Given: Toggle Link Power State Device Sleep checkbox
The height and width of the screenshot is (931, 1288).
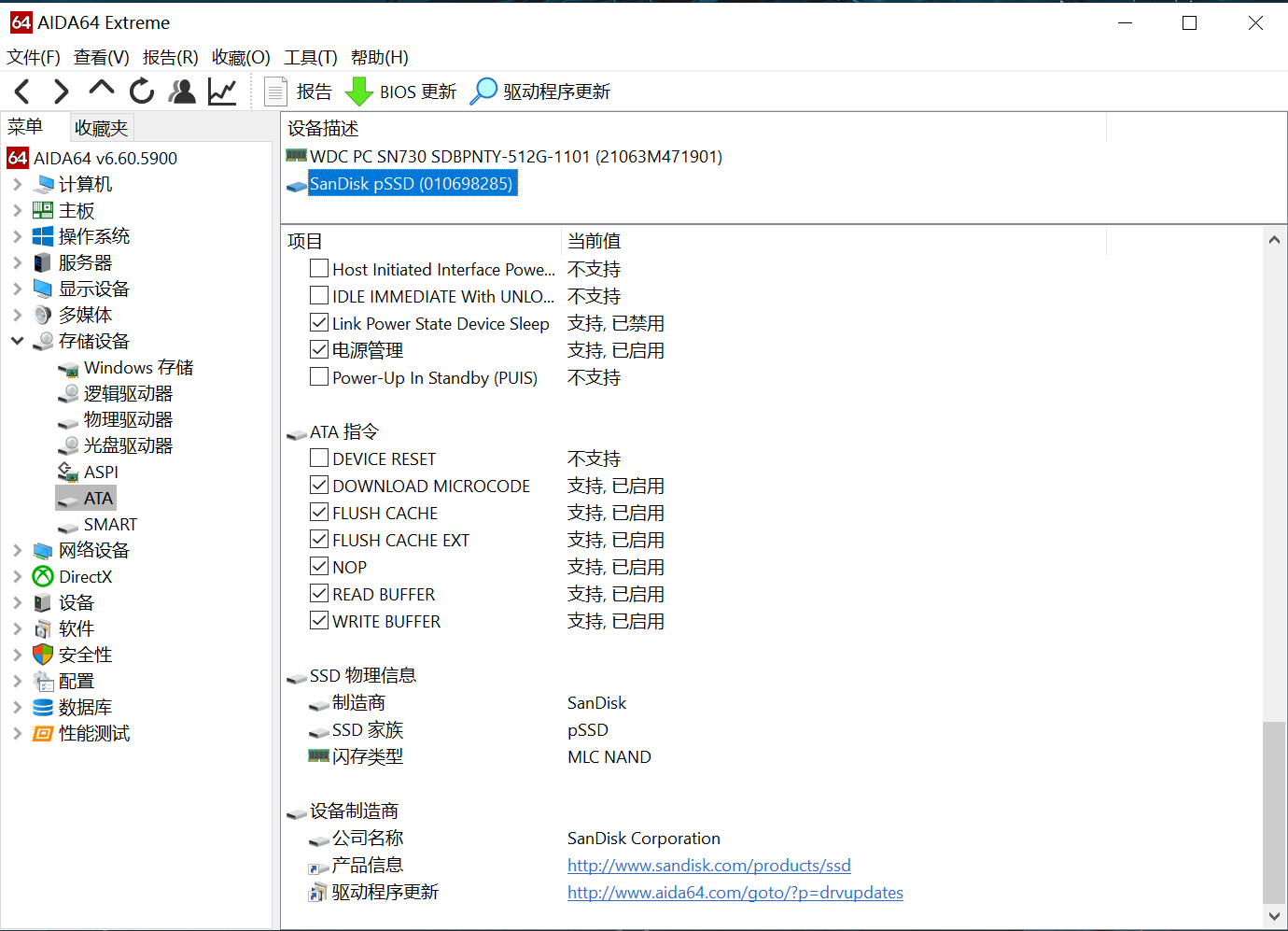Looking at the screenshot, I should point(319,323).
